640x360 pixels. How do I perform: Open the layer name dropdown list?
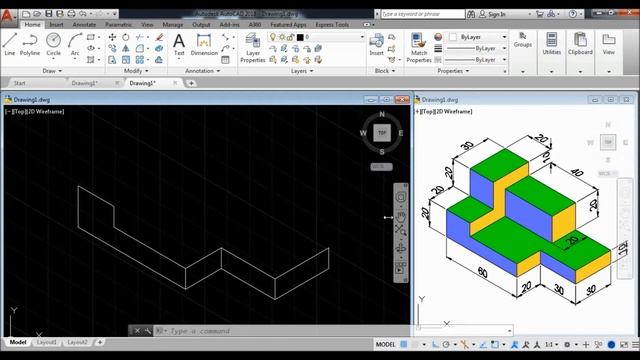point(362,37)
